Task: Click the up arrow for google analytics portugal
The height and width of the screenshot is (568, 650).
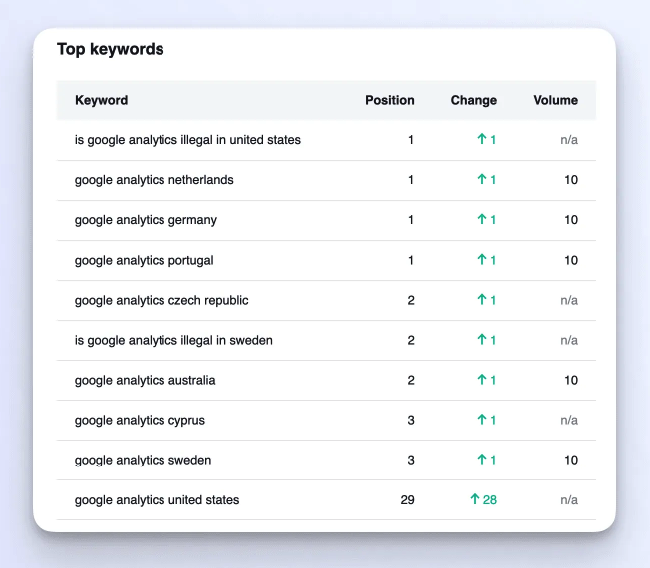Action: pyautogui.click(x=481, y=260)
